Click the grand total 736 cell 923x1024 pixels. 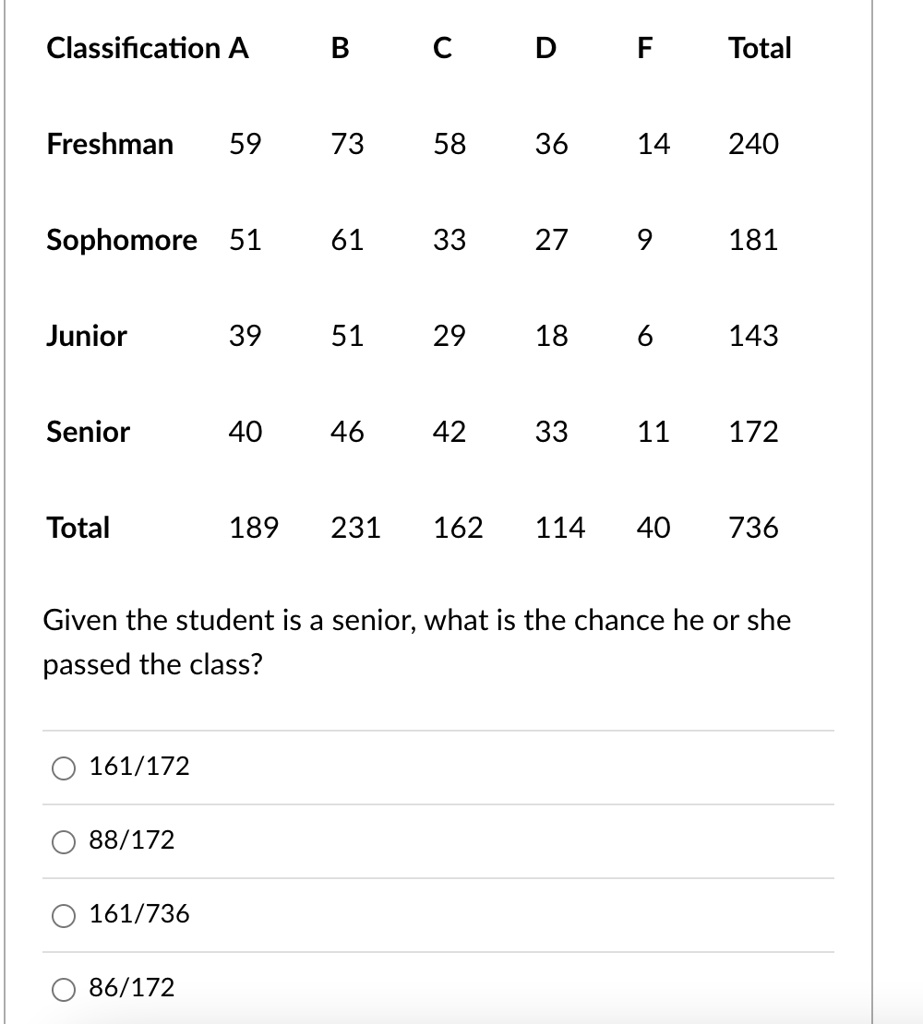[753, 528]
